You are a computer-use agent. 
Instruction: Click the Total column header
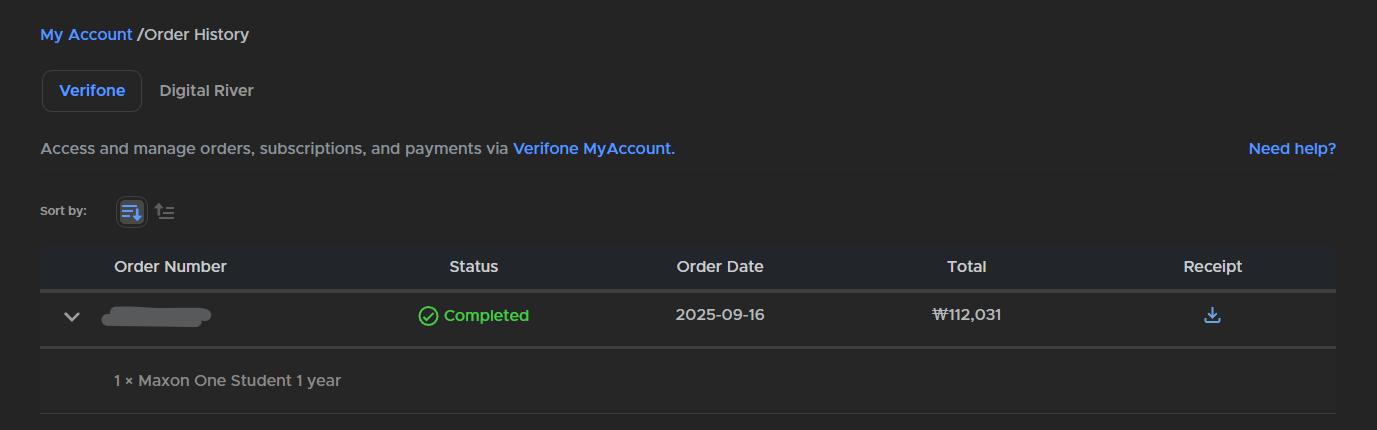click(x=966, y=266)
